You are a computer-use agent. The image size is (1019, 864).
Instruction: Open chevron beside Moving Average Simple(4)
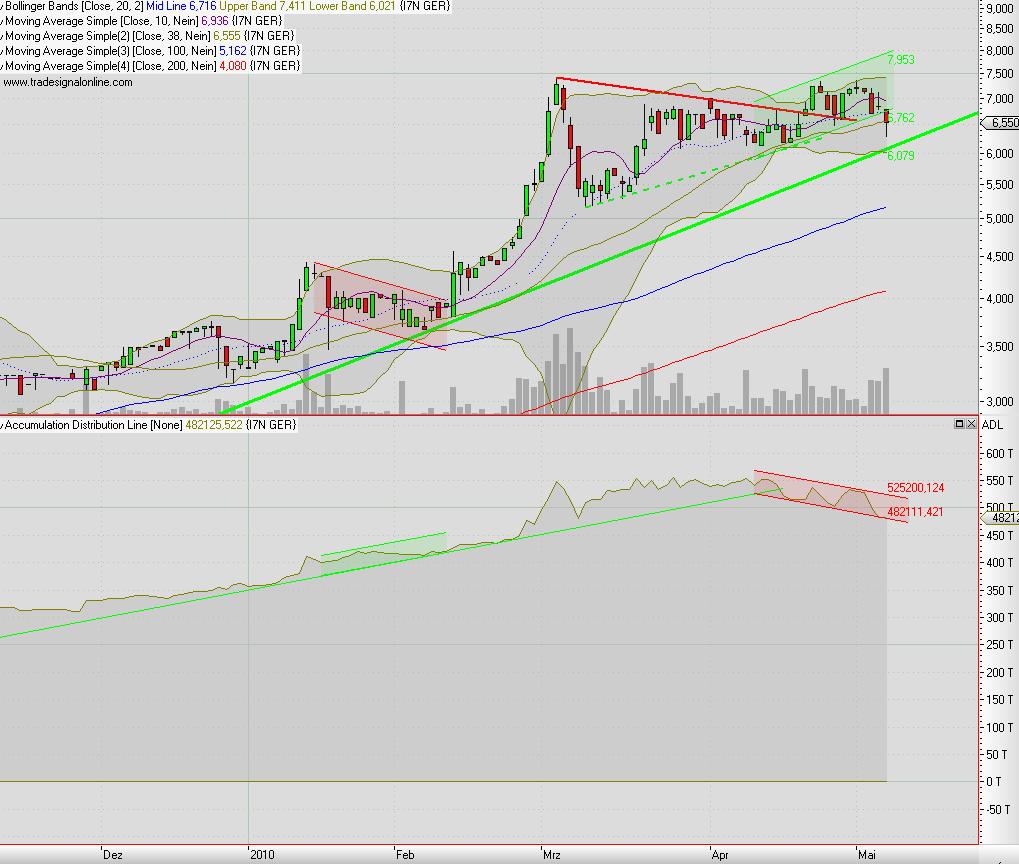click(2, 66)
